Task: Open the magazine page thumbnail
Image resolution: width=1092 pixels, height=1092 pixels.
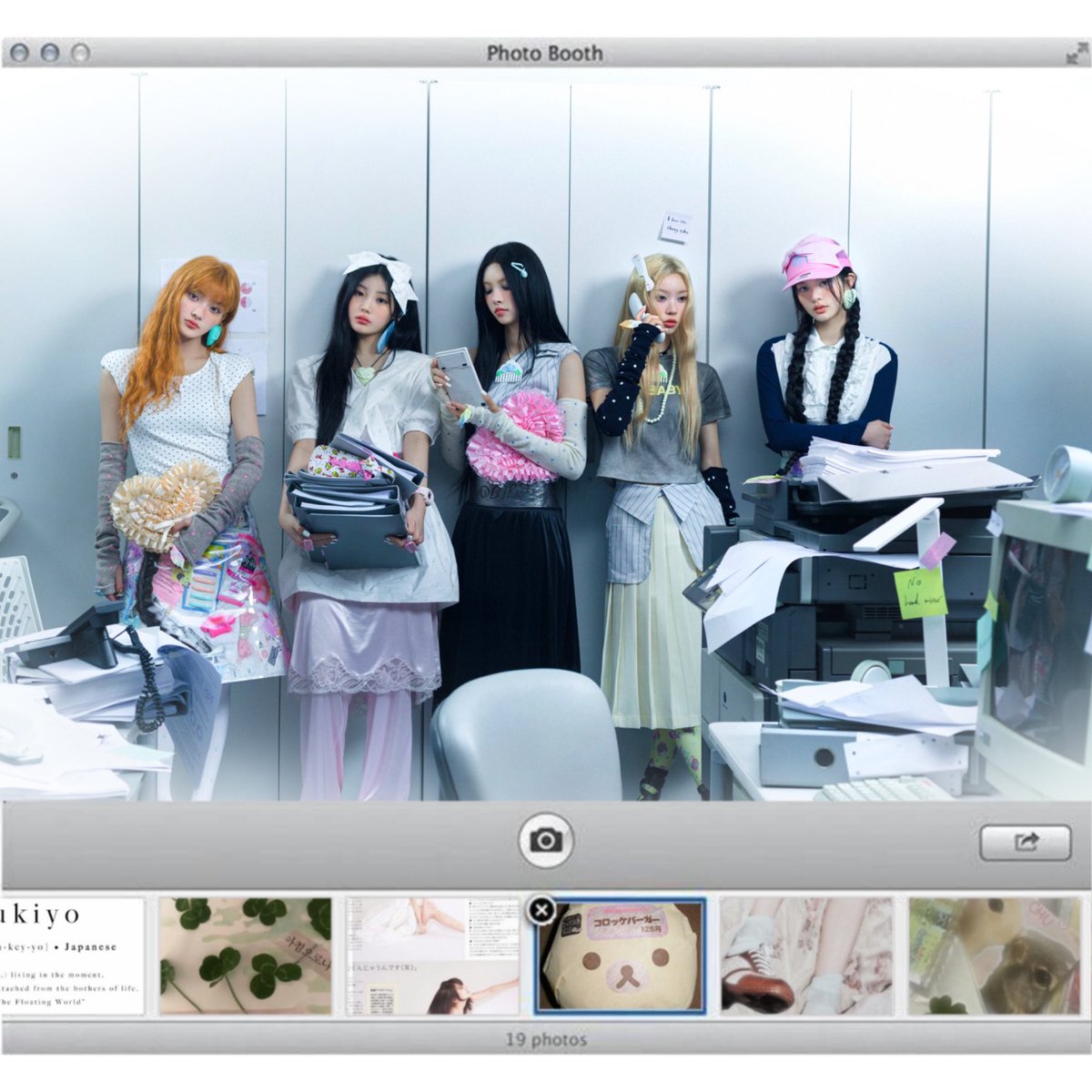Action: click(433, 956)
